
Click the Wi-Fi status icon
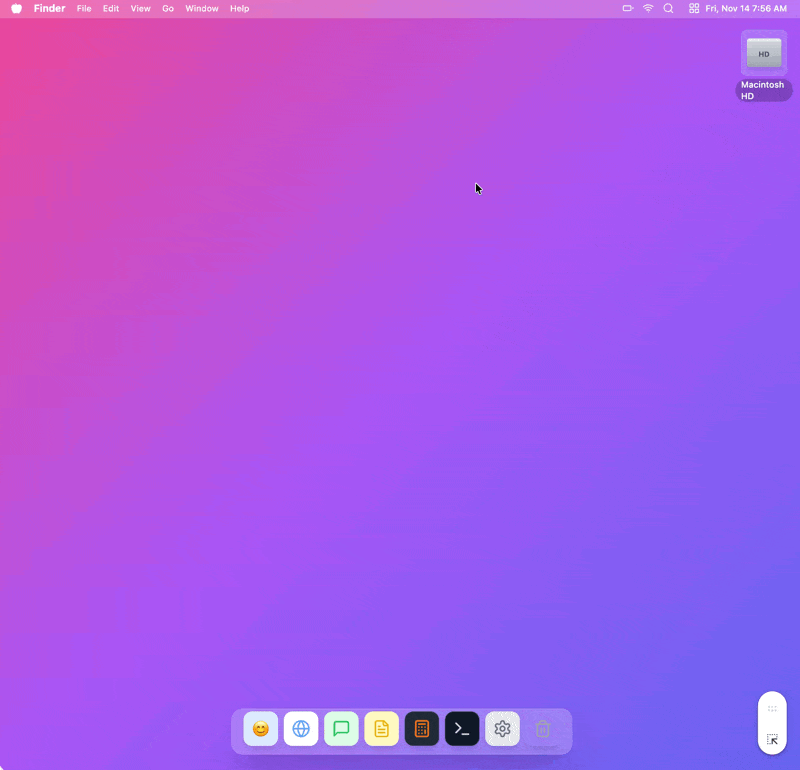click(x=648, y=8)
